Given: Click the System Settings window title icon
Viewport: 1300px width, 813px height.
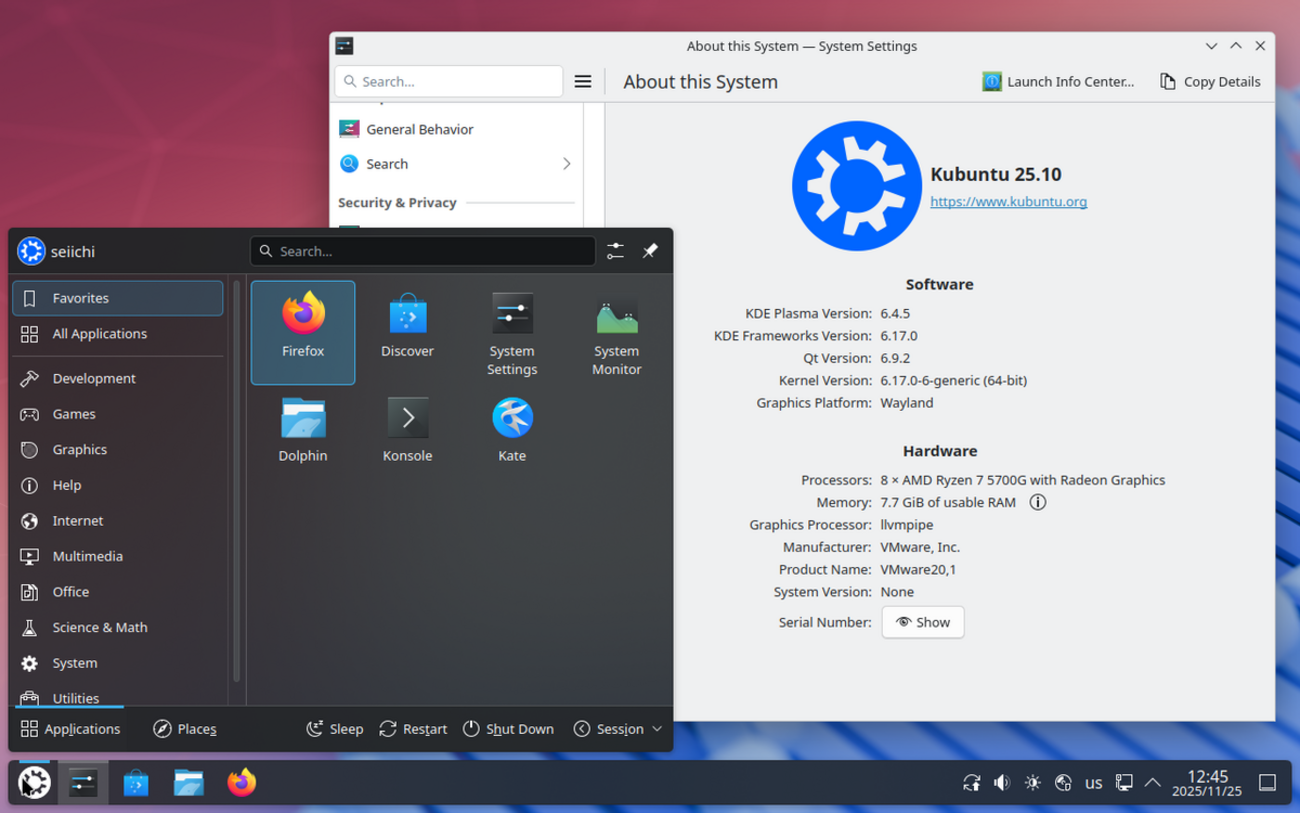Looking at the screenshot, I should [344, 46].
